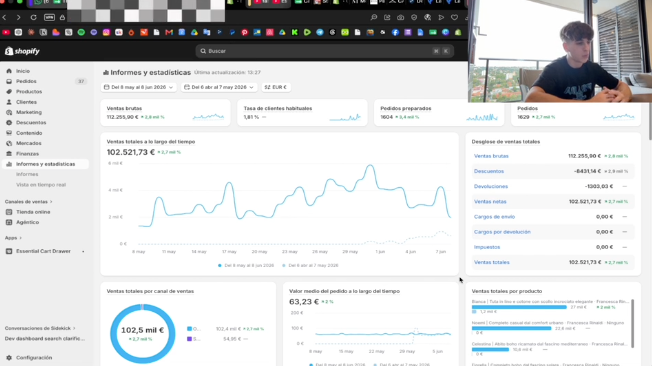Open the Gmail bookmark icon
The image size is (652, 366).
point(169,32)
